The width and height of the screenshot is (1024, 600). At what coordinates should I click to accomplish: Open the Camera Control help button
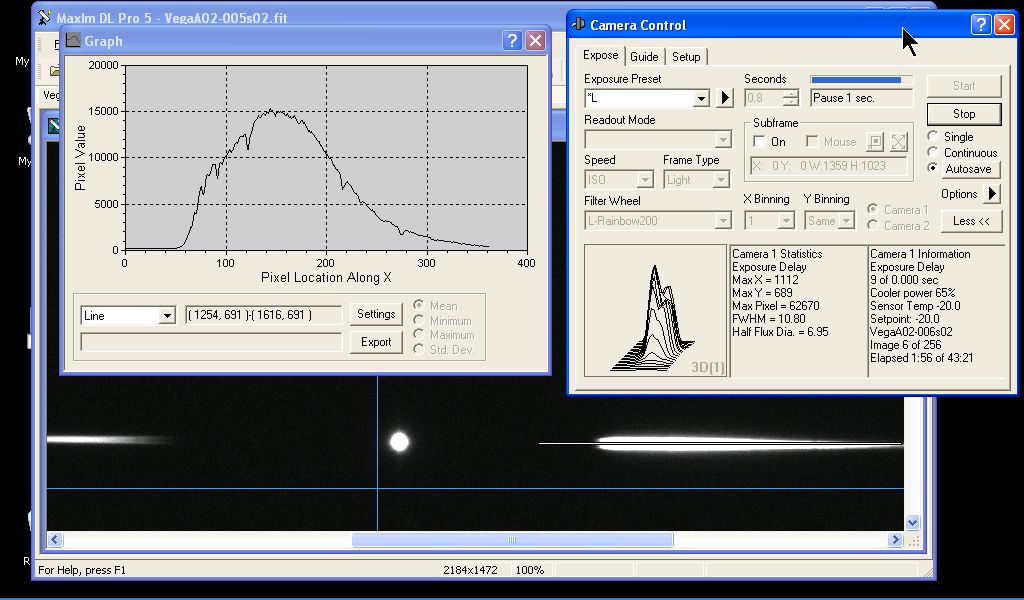(x=981, y=25)
